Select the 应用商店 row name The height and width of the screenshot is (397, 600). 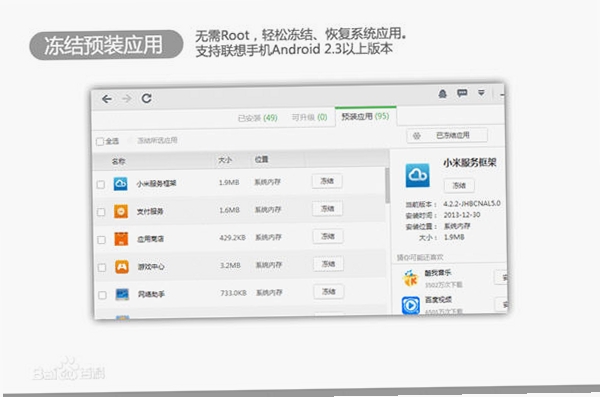150,239
